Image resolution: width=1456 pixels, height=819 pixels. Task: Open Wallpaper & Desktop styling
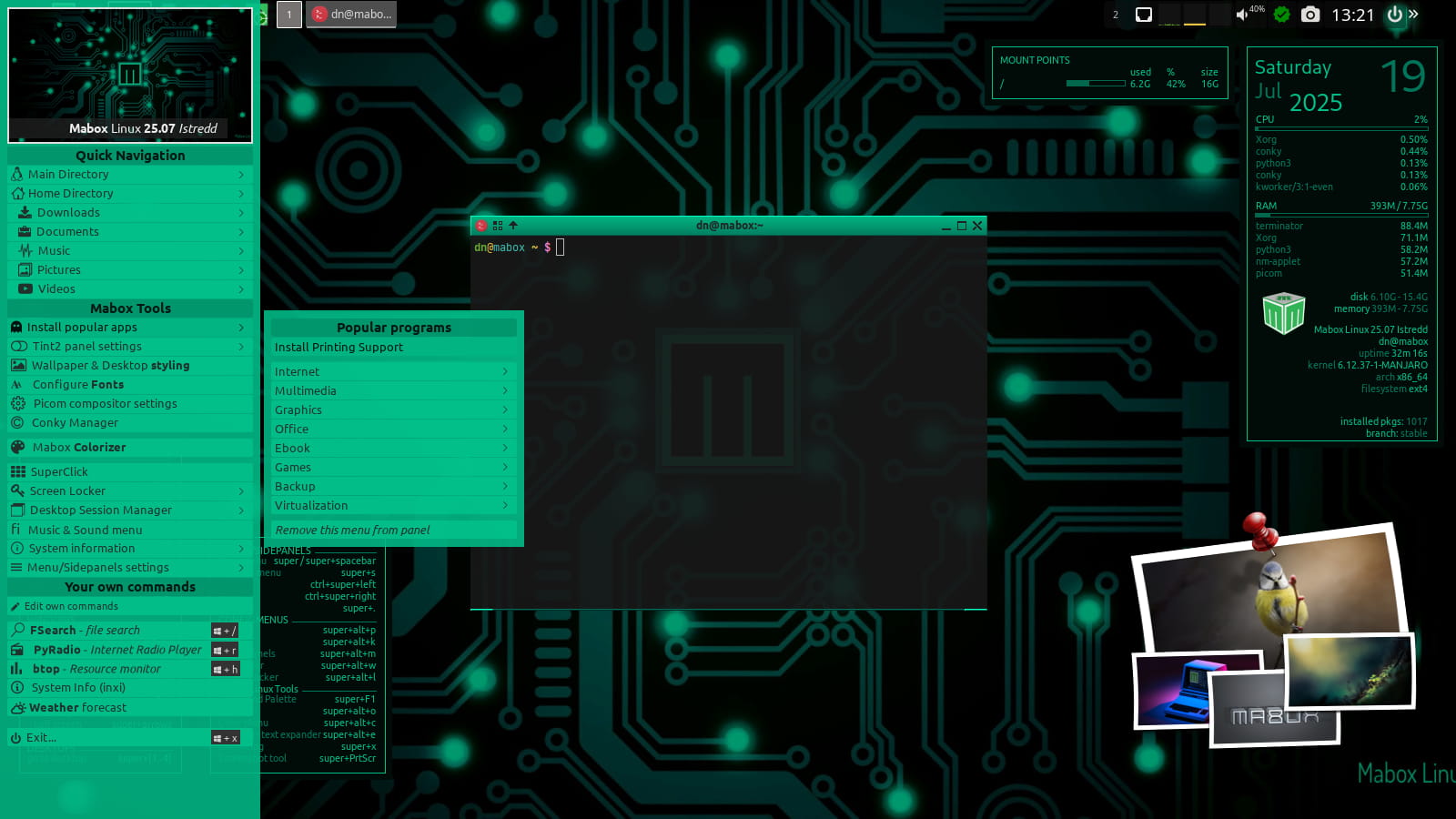(x=130, y=365)
